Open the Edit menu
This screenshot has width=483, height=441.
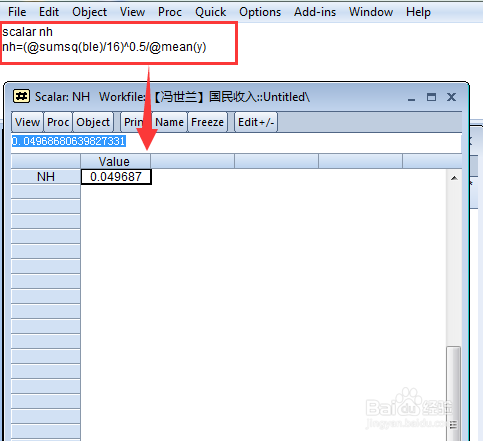click(x=49, y=12)
